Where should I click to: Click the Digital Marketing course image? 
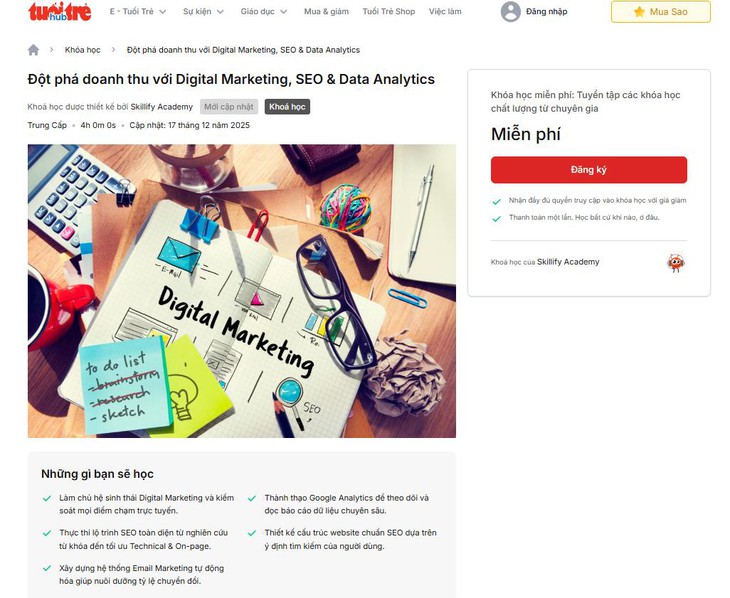[242, 291]
